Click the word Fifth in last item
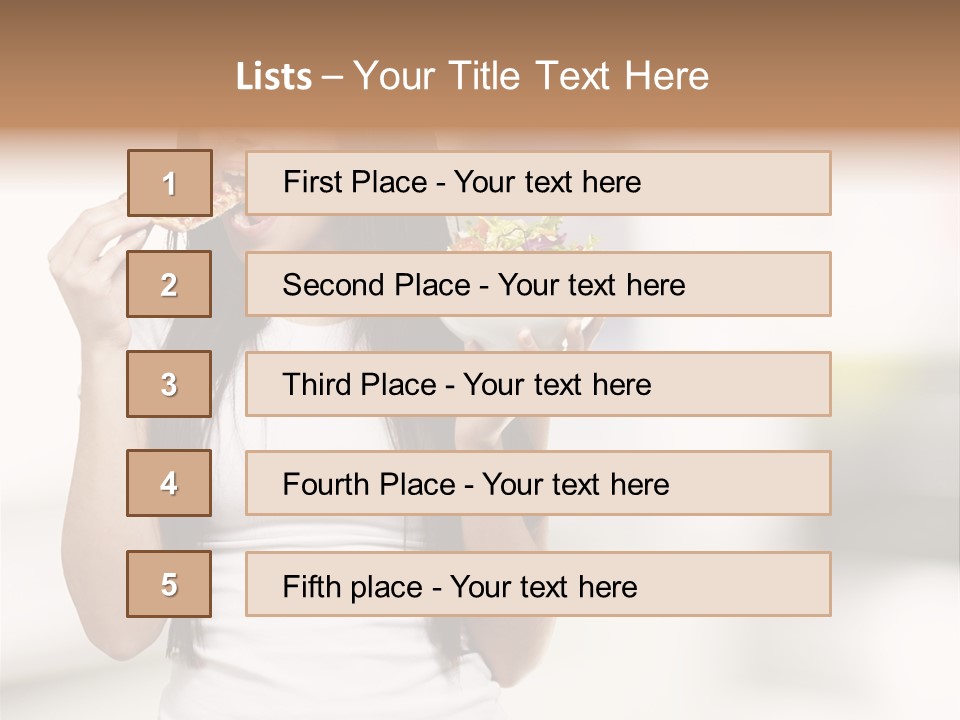The width and height of the screenshot is (960, 720). pyautogui.click(x=312, y=586)
